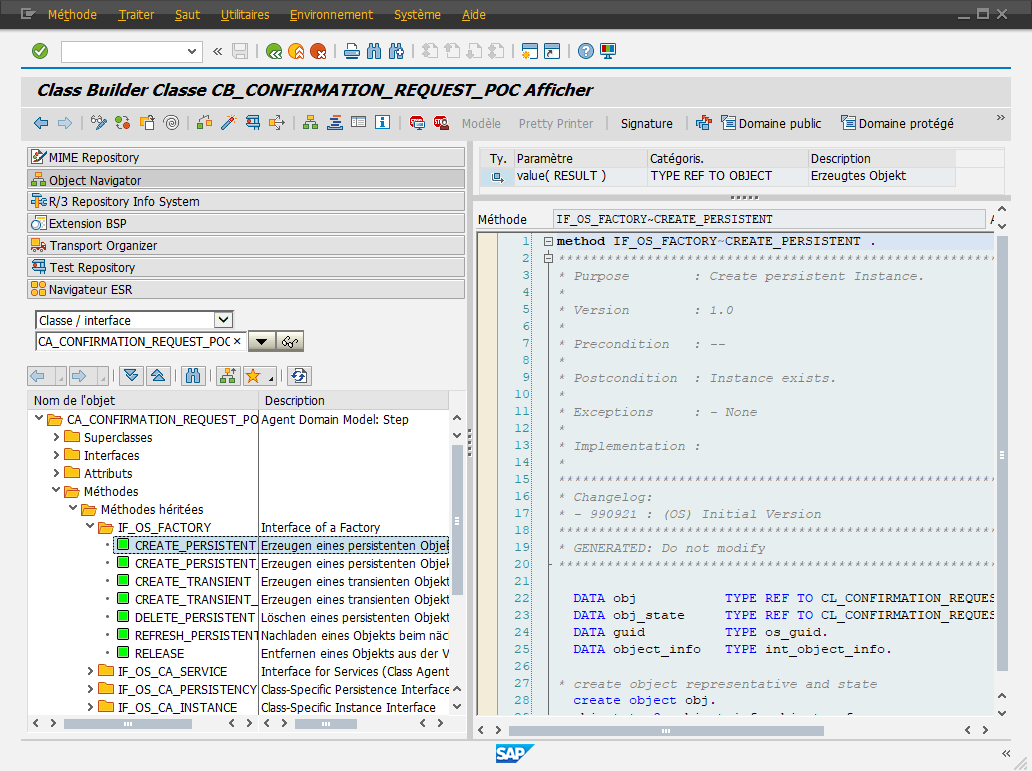The height and width of the screenshot is (771, 1032).
Task: Collapse code block at method line 1
Action: pyautogui.click(x=548, y=242)
